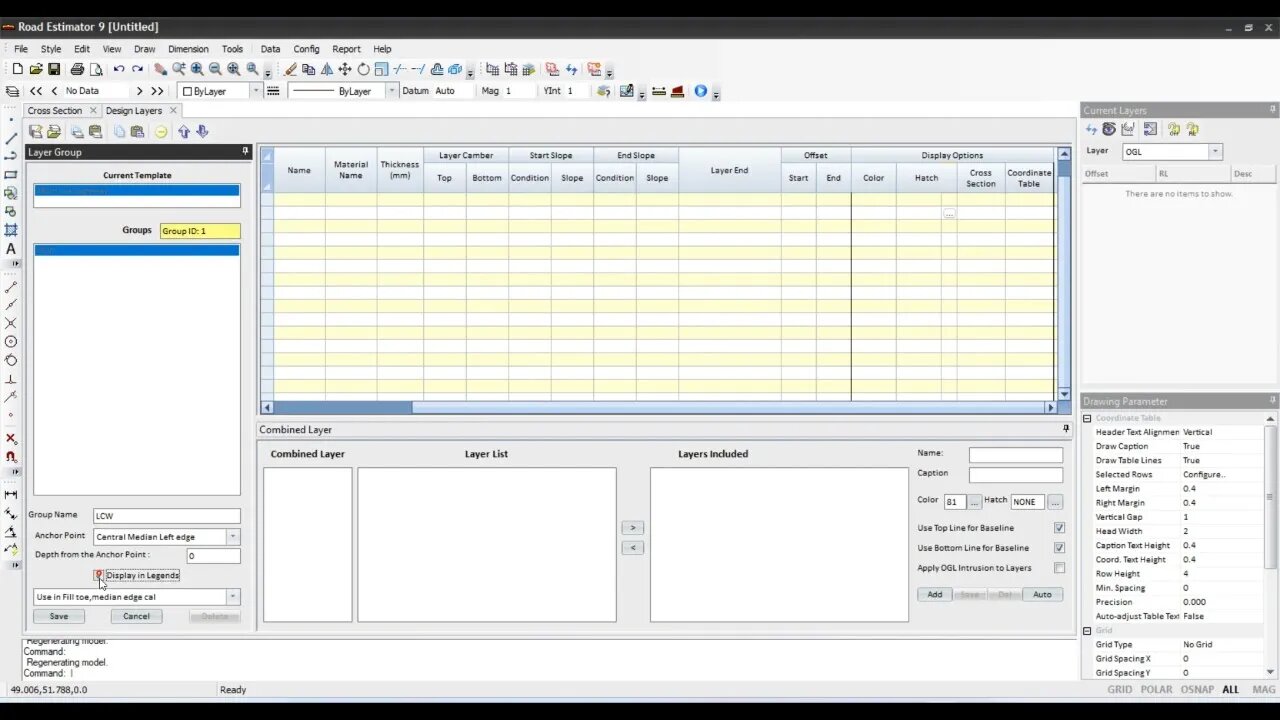Uncheck Use Top Line for Baseline

1059,528
